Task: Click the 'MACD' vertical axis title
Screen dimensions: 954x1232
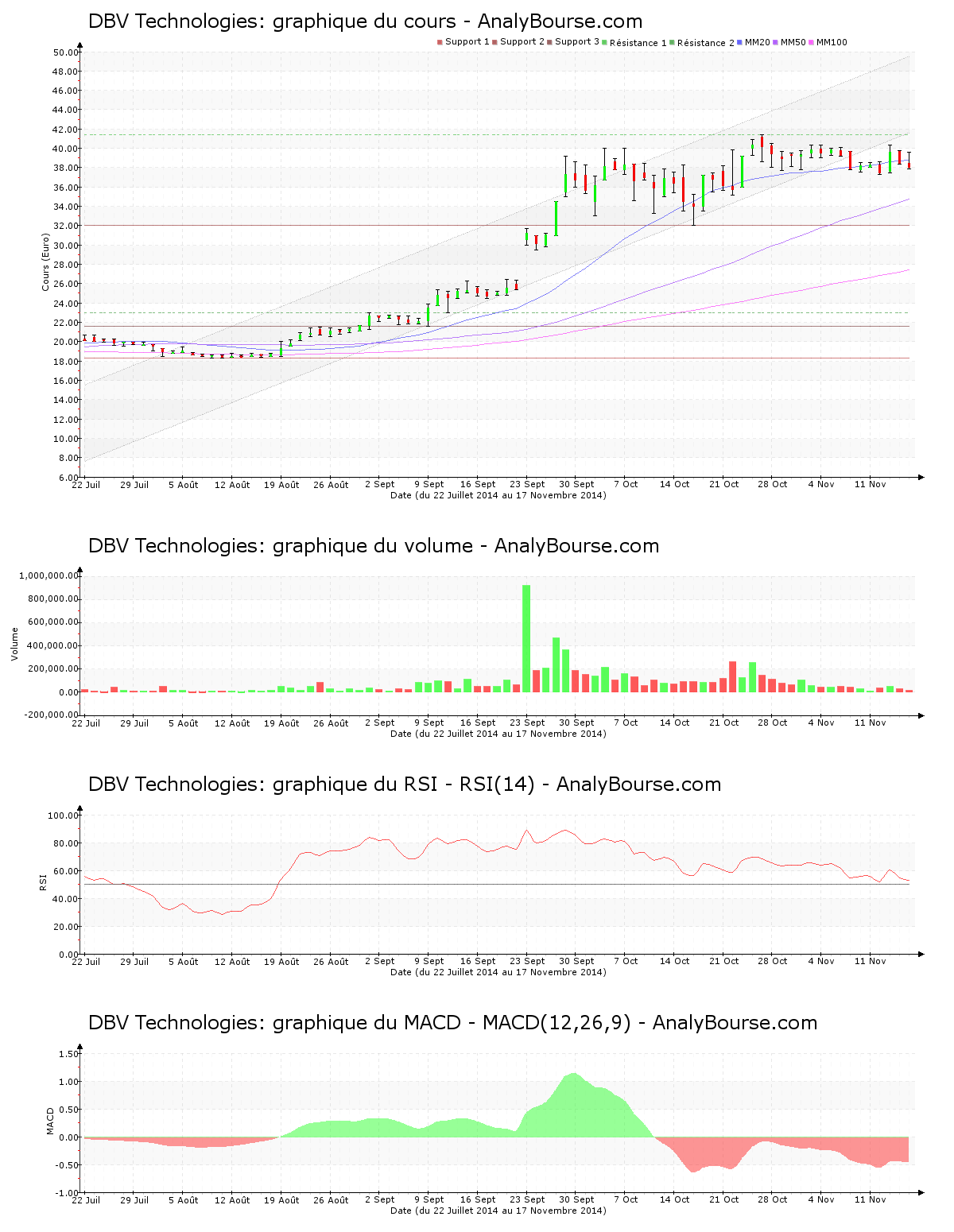Action: coord(50,1121)
